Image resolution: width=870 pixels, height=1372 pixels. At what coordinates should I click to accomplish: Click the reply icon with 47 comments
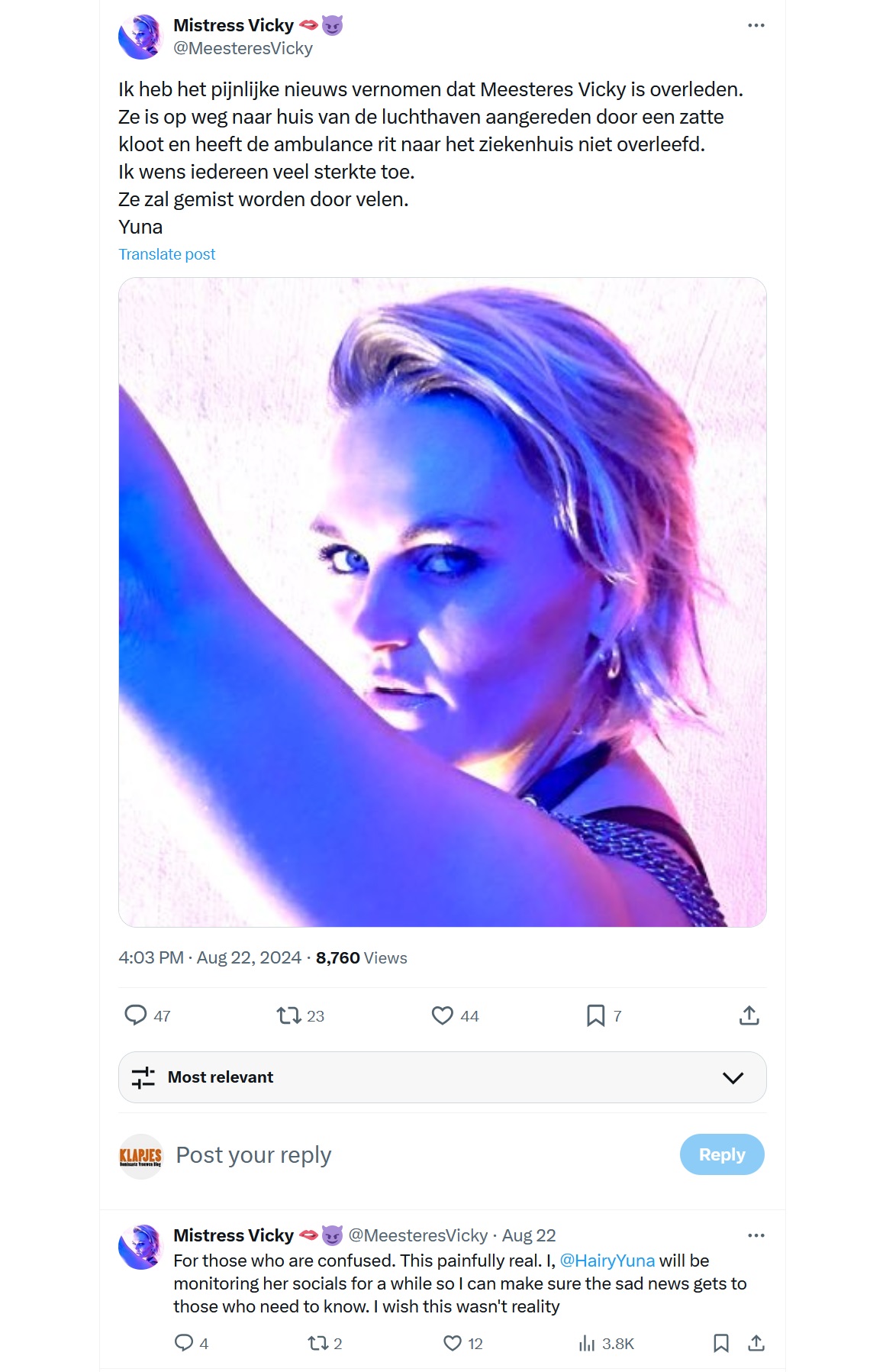click(136, 1015)
